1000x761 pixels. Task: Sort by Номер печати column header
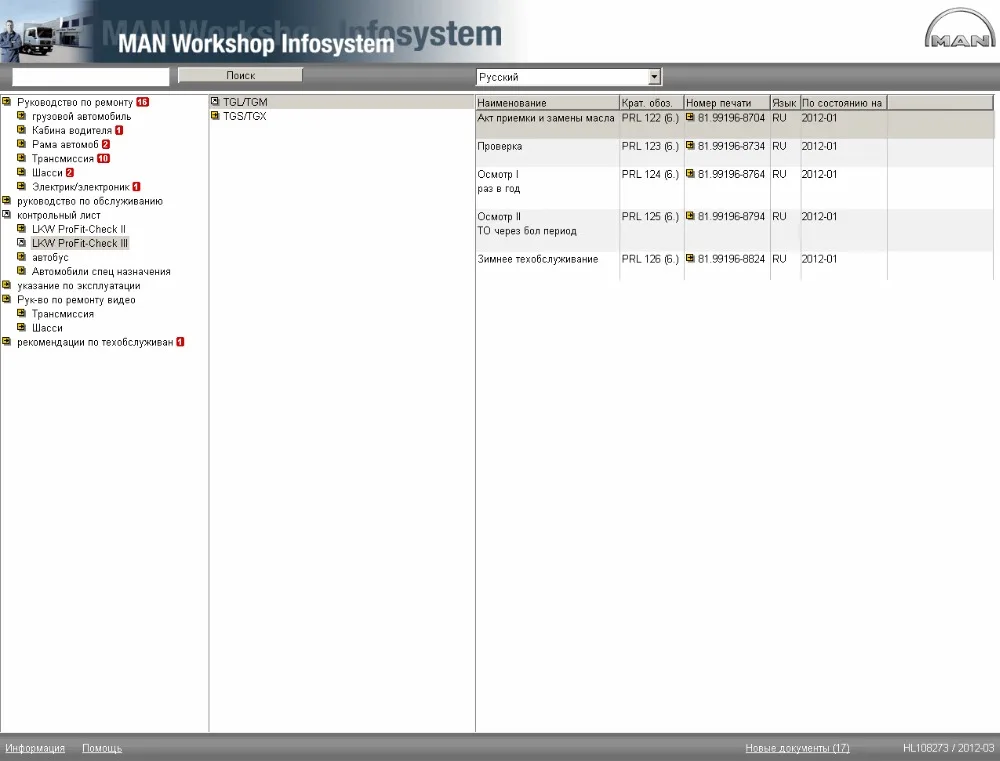tap(727, 103)
